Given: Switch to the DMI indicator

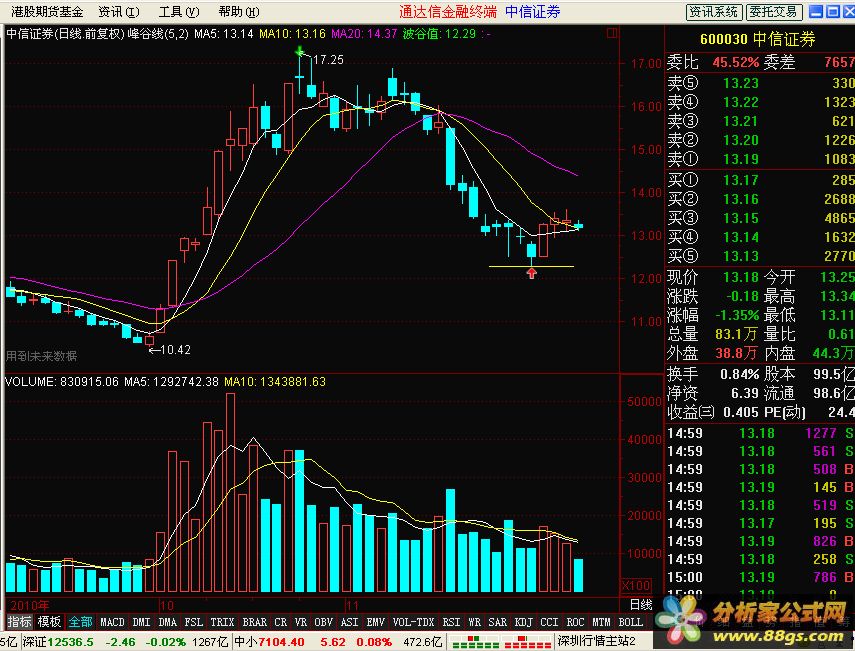Looking at the screenshot, I should pyautogui.click(x=141, y=622).
